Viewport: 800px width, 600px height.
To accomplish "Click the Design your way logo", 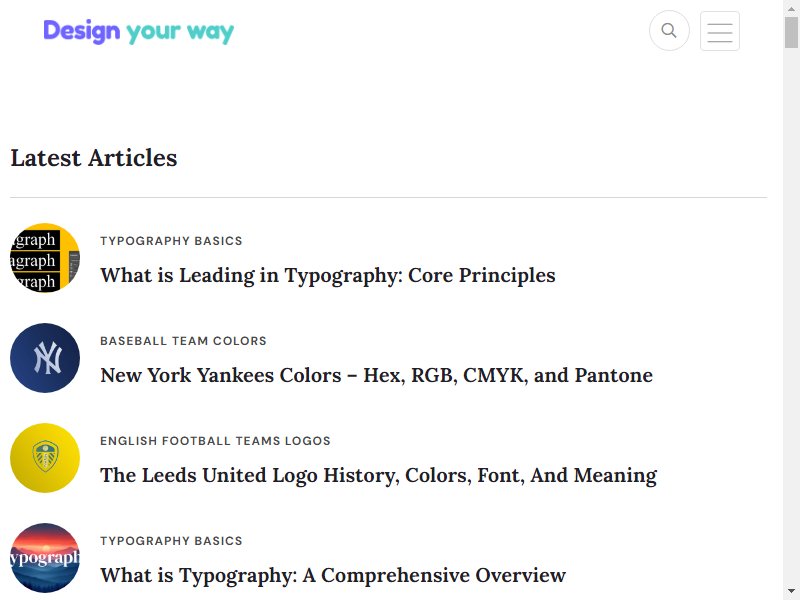I will click(138, 32).
